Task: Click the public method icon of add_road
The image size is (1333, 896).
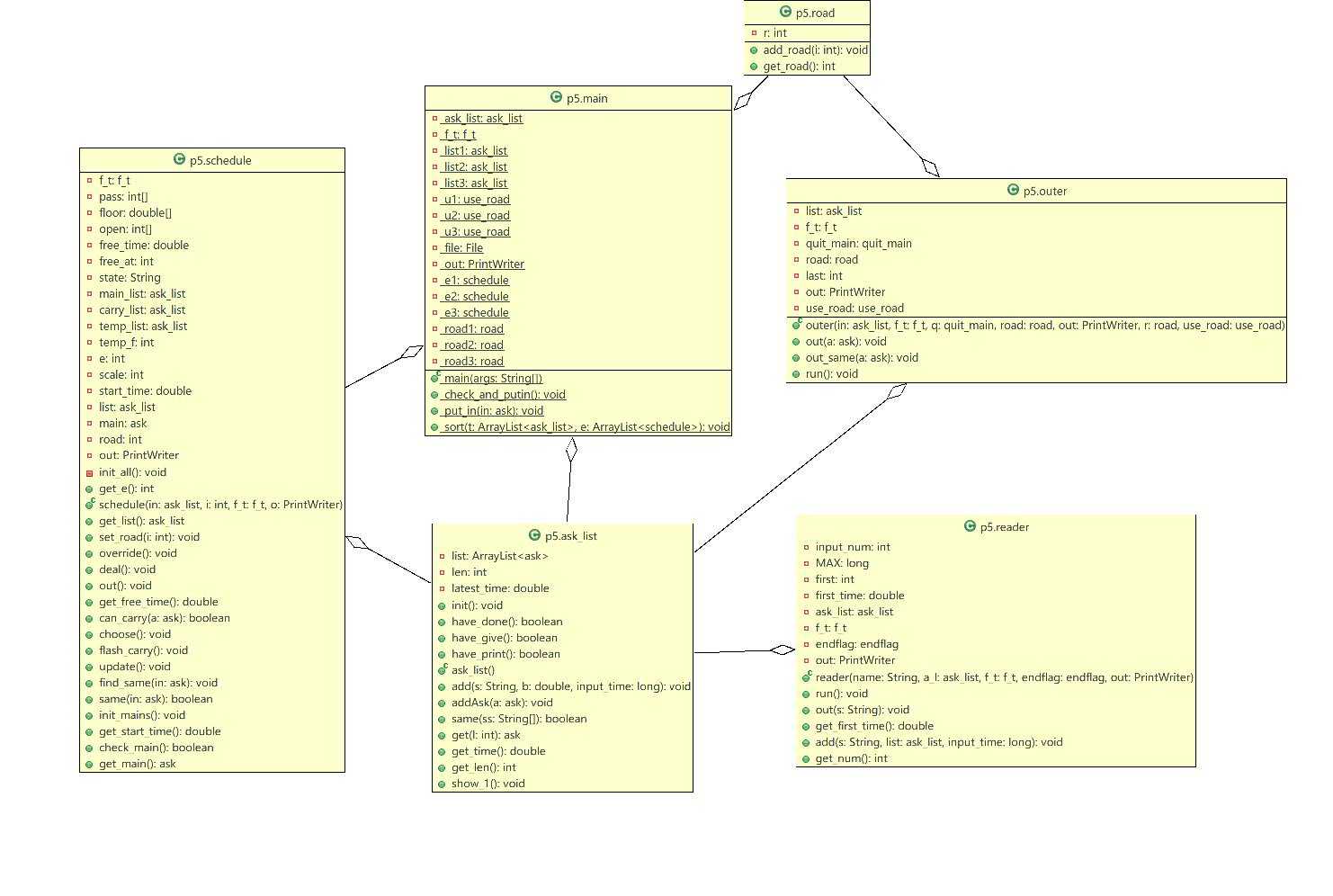Action: coord(754,50)
